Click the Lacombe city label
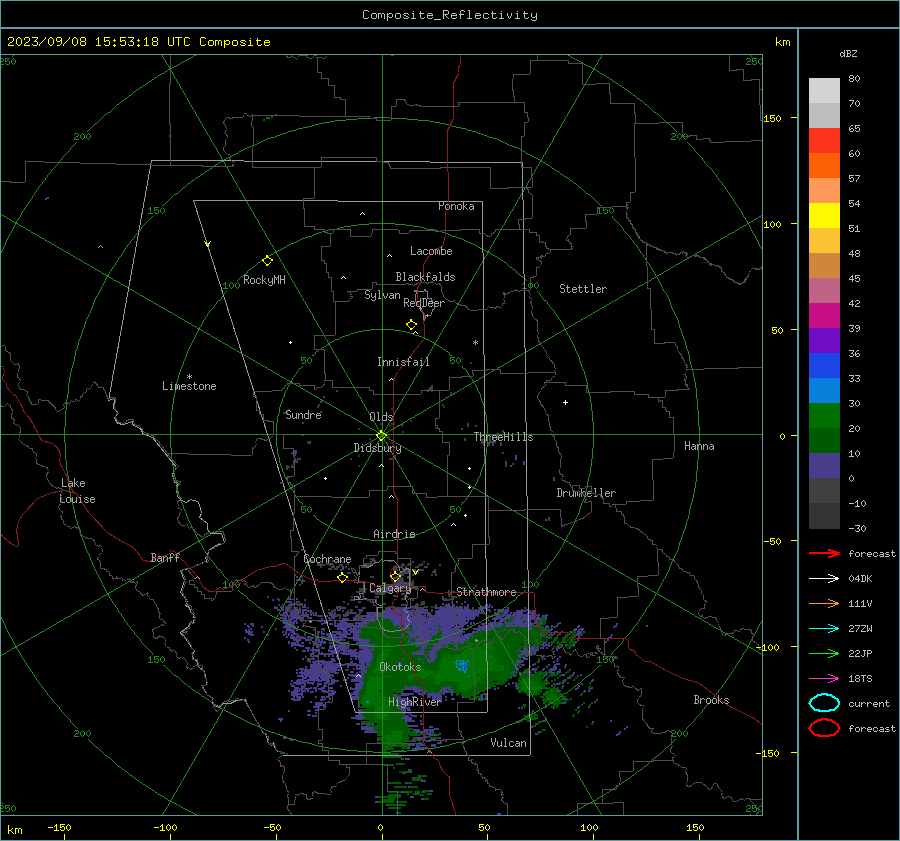This screenshot has width=900, height=841. 431,251
